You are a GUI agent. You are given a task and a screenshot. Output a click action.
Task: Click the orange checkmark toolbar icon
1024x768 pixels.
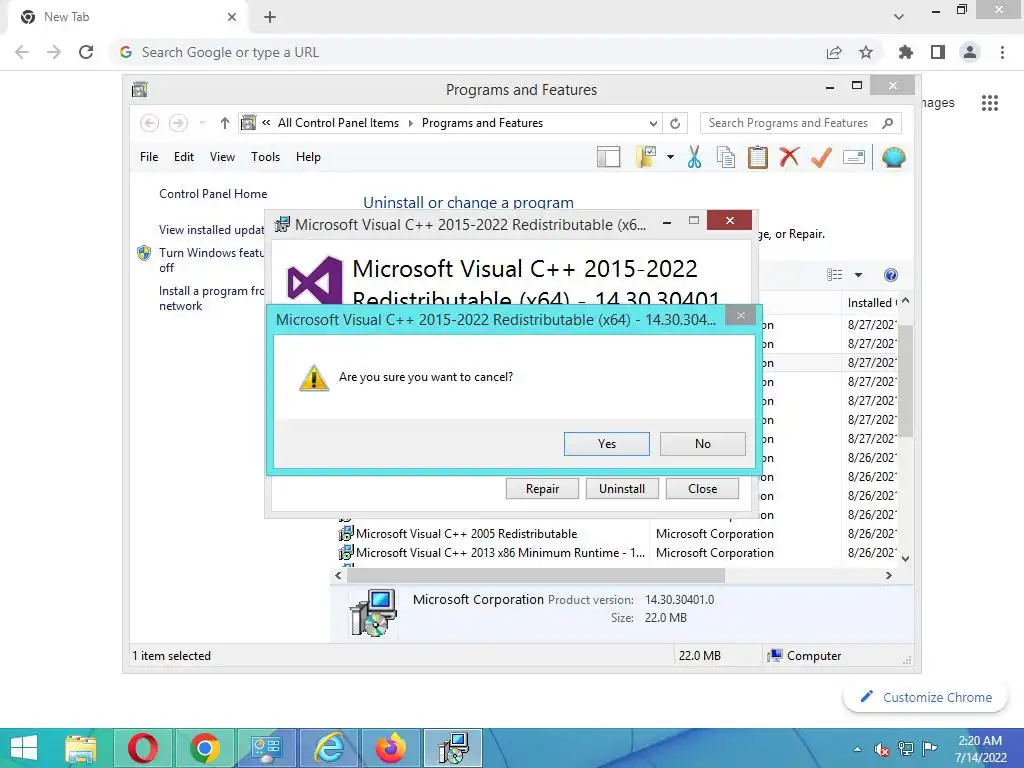[821, 157]
